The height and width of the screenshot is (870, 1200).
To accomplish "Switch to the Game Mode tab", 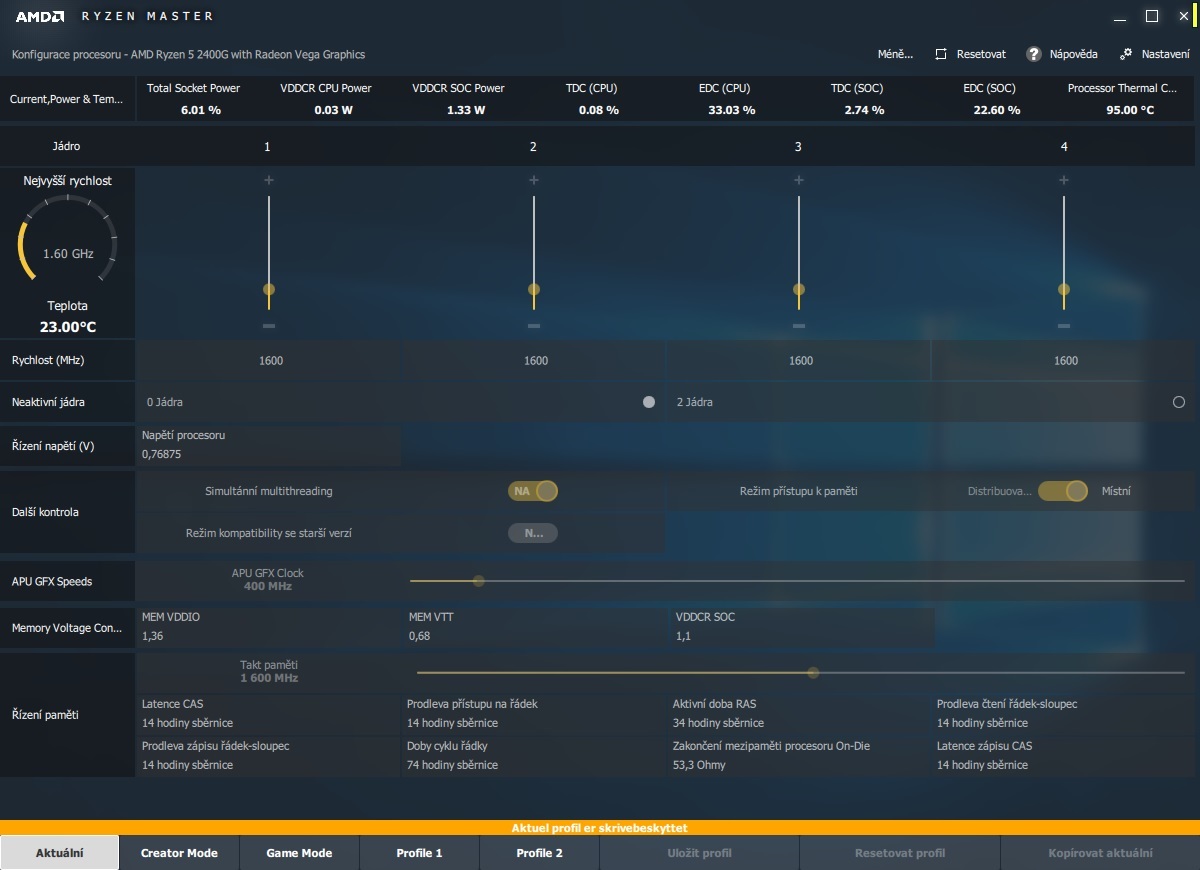I will [x=299, y=852].
